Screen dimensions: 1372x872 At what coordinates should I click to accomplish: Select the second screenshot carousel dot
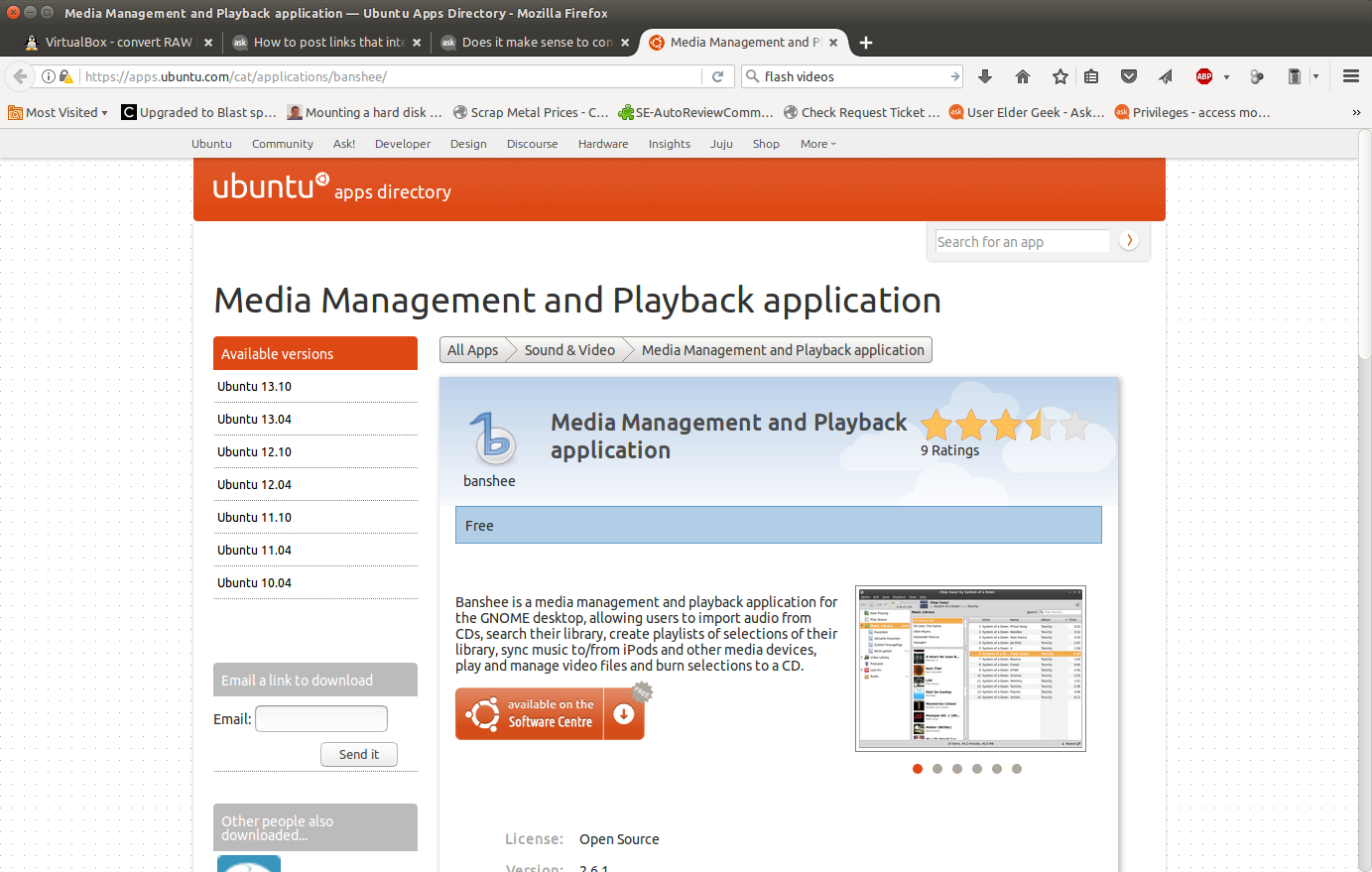(x=937, y=769)
